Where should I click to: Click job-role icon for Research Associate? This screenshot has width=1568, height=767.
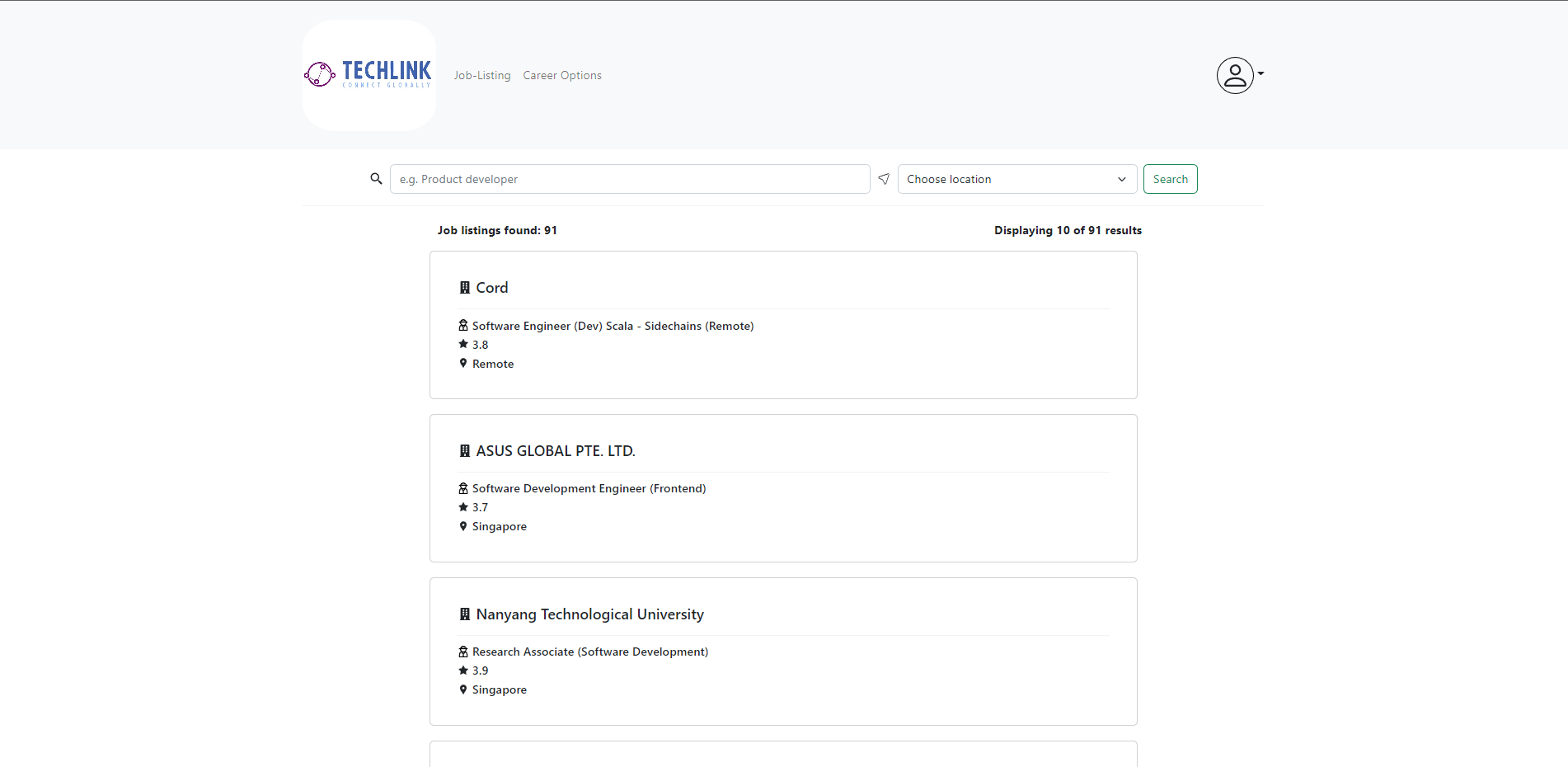coord(463,652)
